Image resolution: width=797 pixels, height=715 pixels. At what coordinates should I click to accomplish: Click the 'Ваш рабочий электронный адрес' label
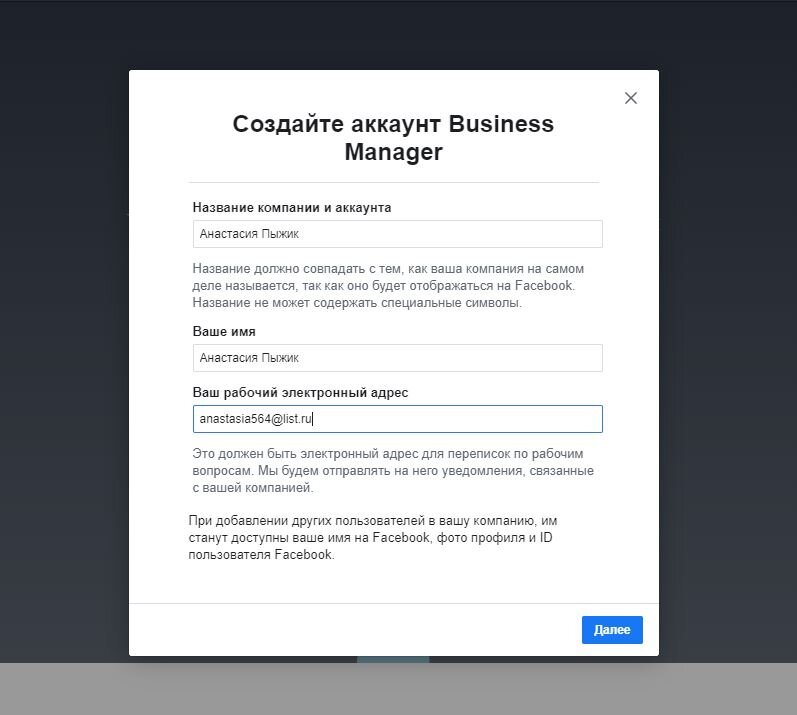click(300, 392)
